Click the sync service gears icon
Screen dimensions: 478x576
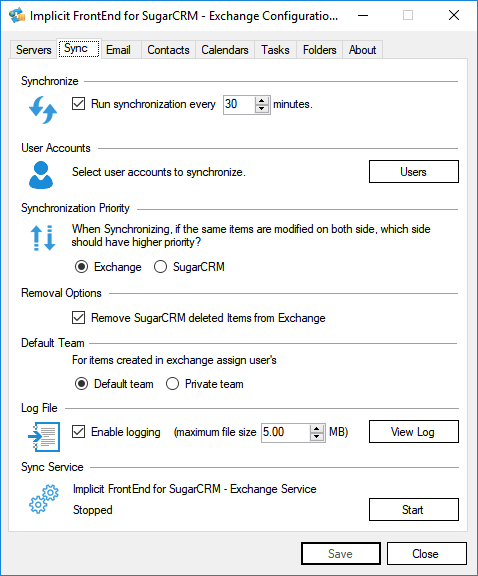pyautogui.click(x=44, y=499)
